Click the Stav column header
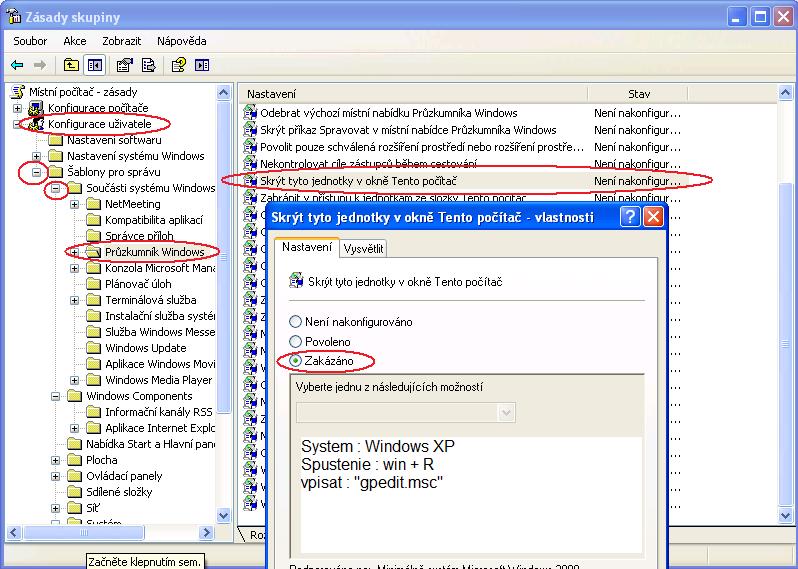This screenshot has width=798, height=569. tap(638, 94)
